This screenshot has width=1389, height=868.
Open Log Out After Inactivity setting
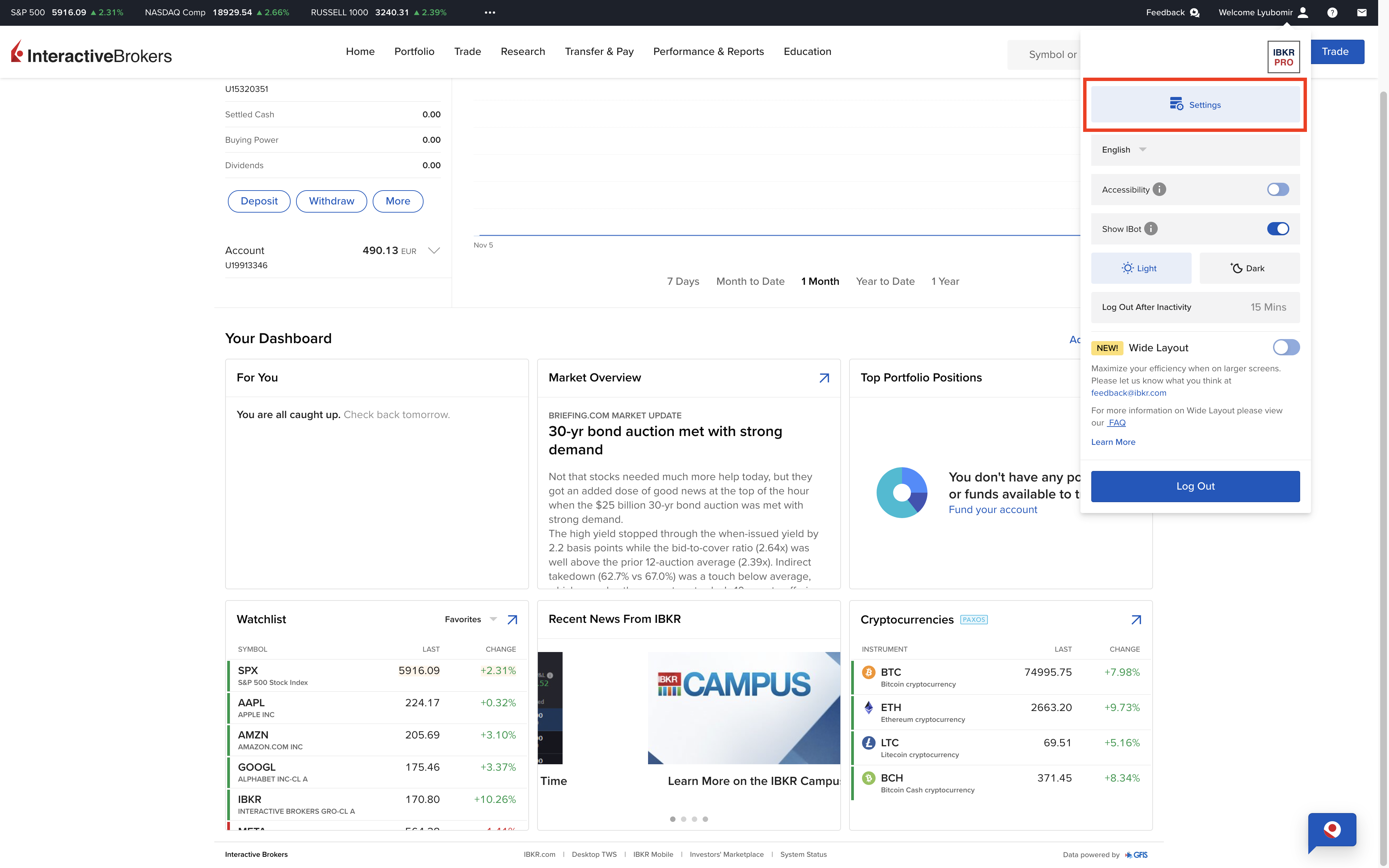point(1195,307)
